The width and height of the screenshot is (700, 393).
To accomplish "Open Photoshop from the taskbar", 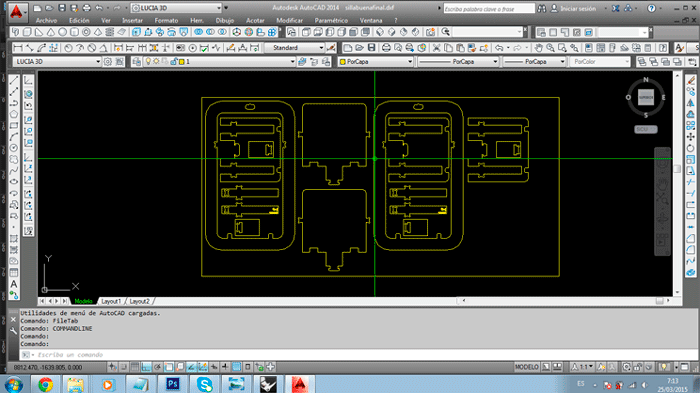I will click(x=173, y=384).
